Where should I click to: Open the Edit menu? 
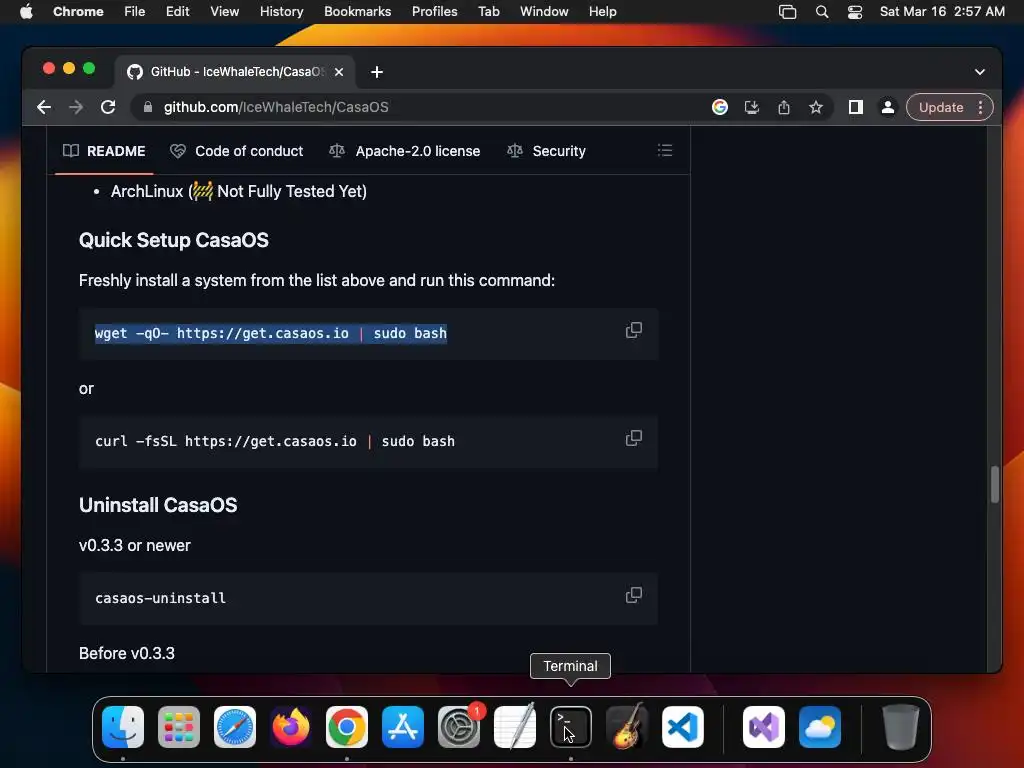[x=178, y=12]
